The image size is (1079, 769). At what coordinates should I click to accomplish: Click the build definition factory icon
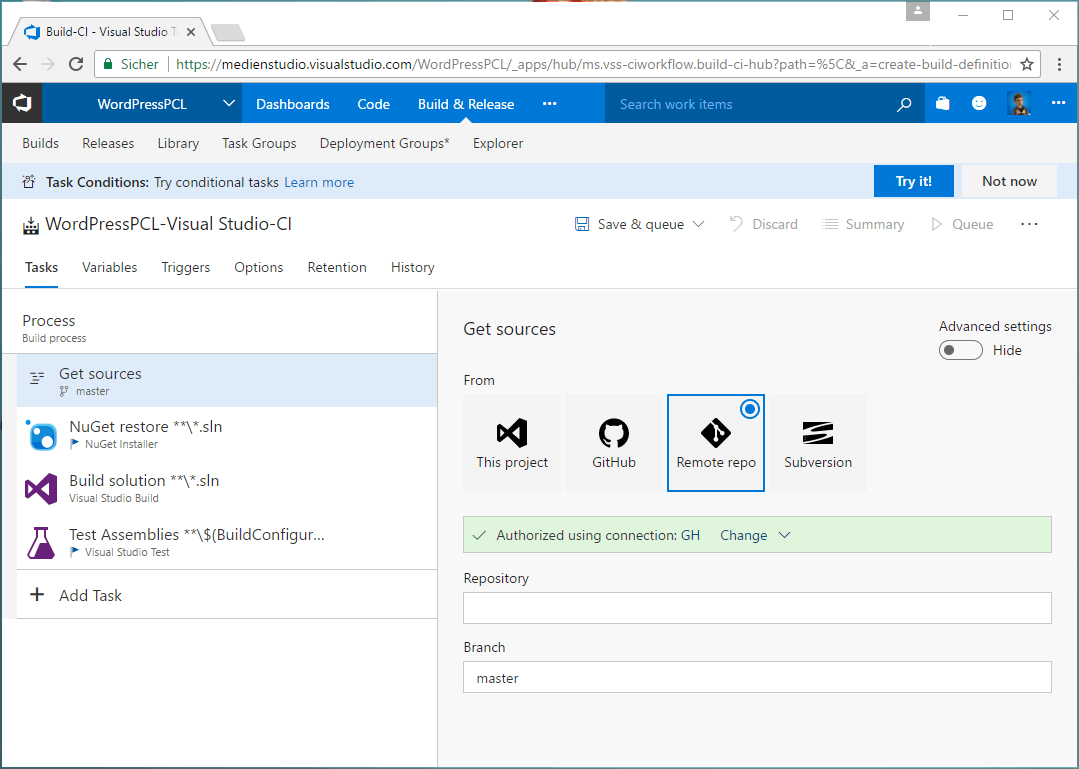pos(31,226)
